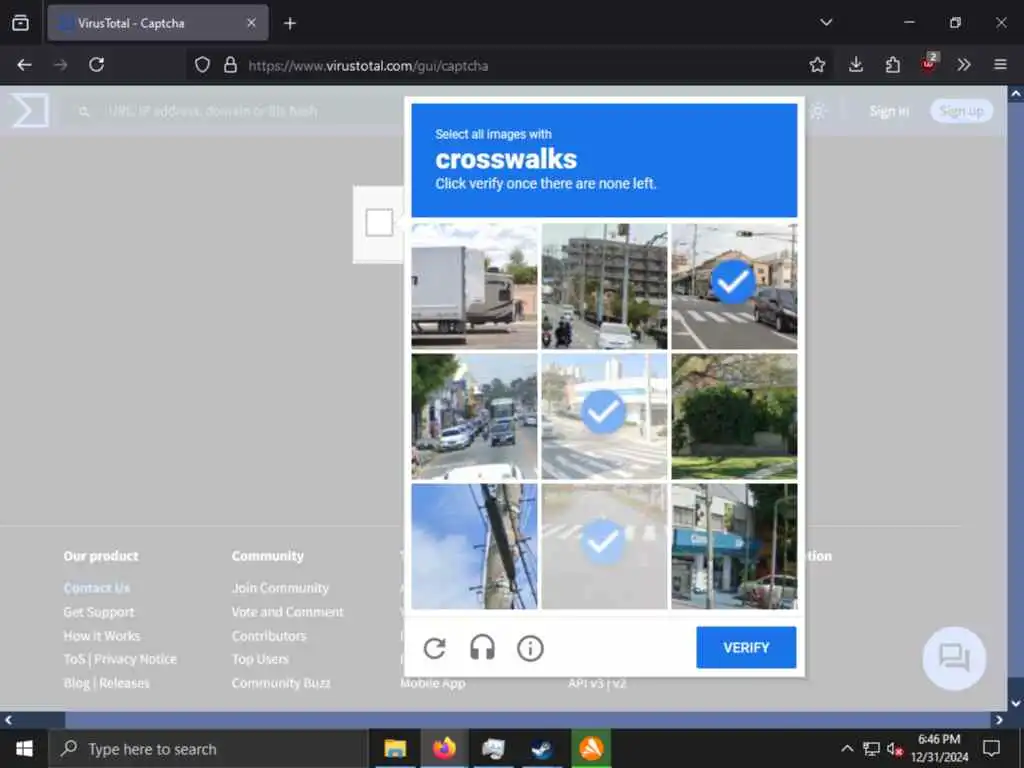Open network status tray icon
Viewport: 1024px width, 768px height.
pos(871,748)
